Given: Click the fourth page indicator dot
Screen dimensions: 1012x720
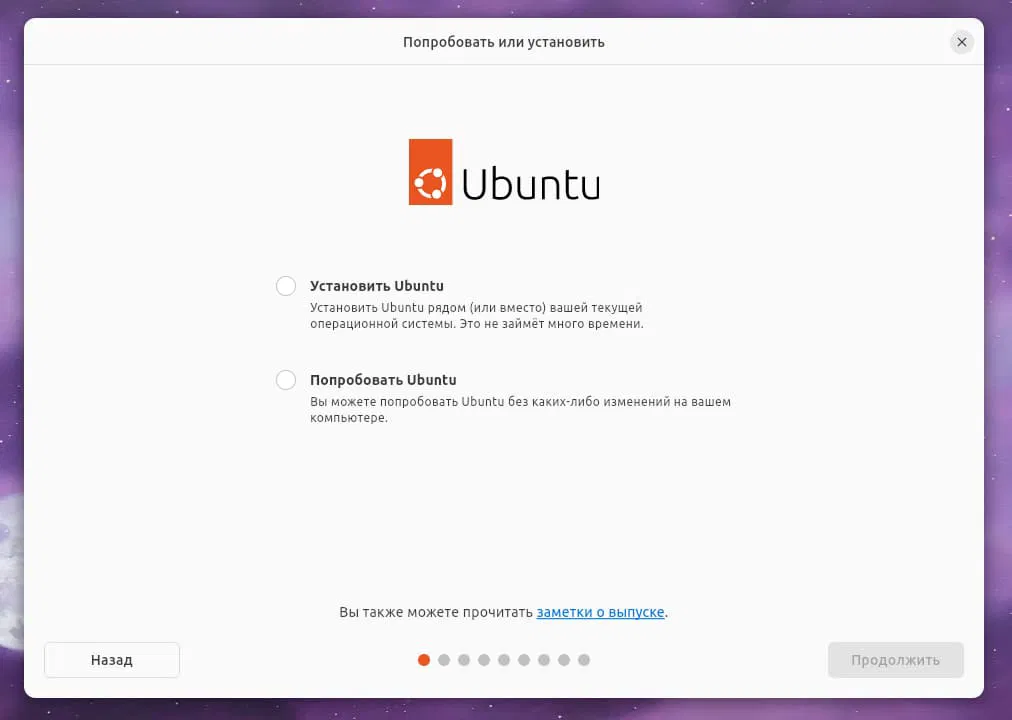Looking at the screenshot, I should coord(484,660).
